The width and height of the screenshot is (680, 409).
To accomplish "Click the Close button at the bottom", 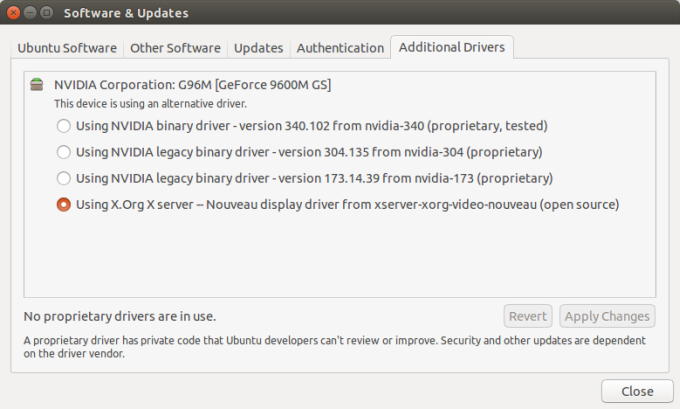I will click(x=637, y=391).
